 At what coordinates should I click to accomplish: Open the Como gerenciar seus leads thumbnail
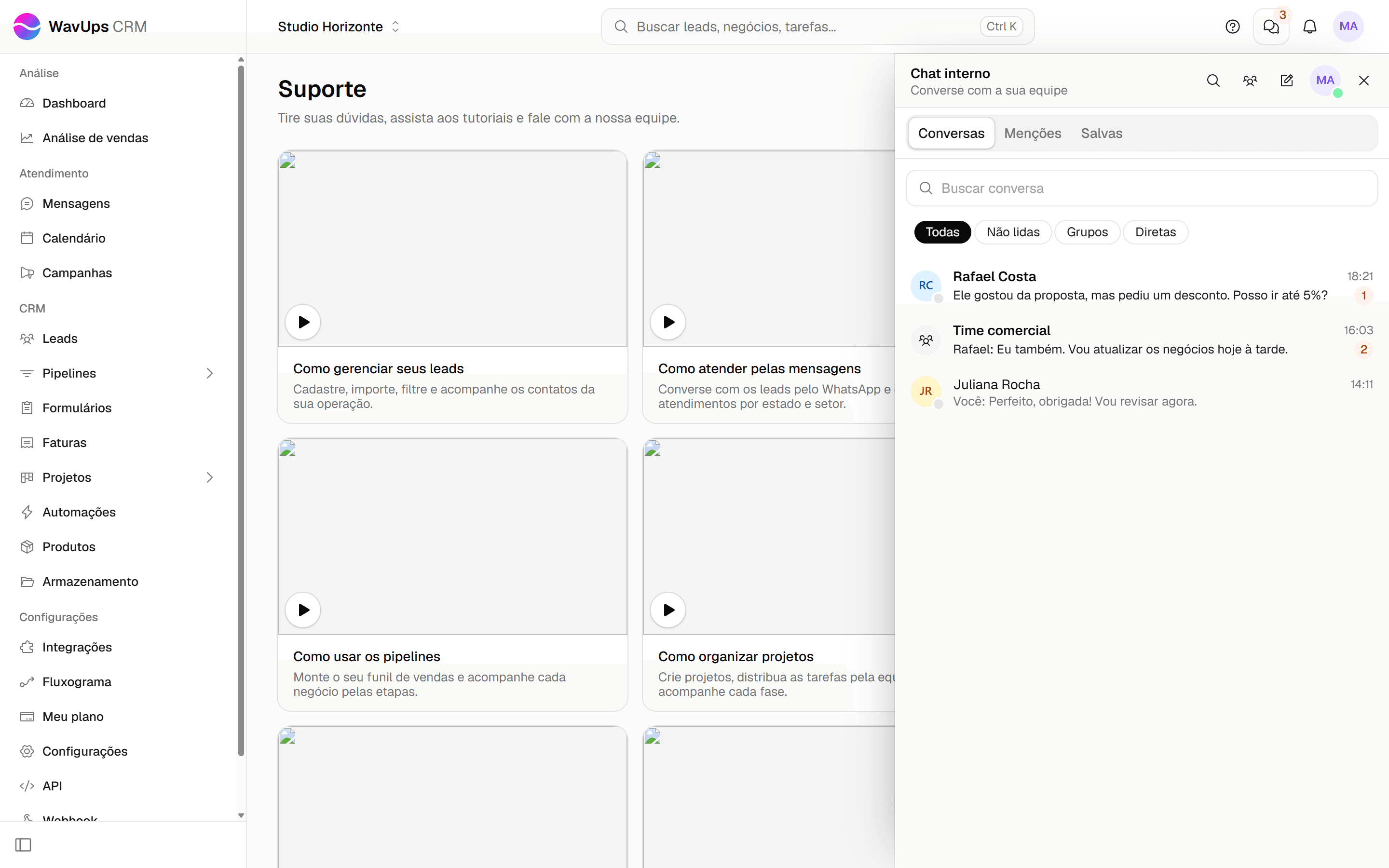452,248
